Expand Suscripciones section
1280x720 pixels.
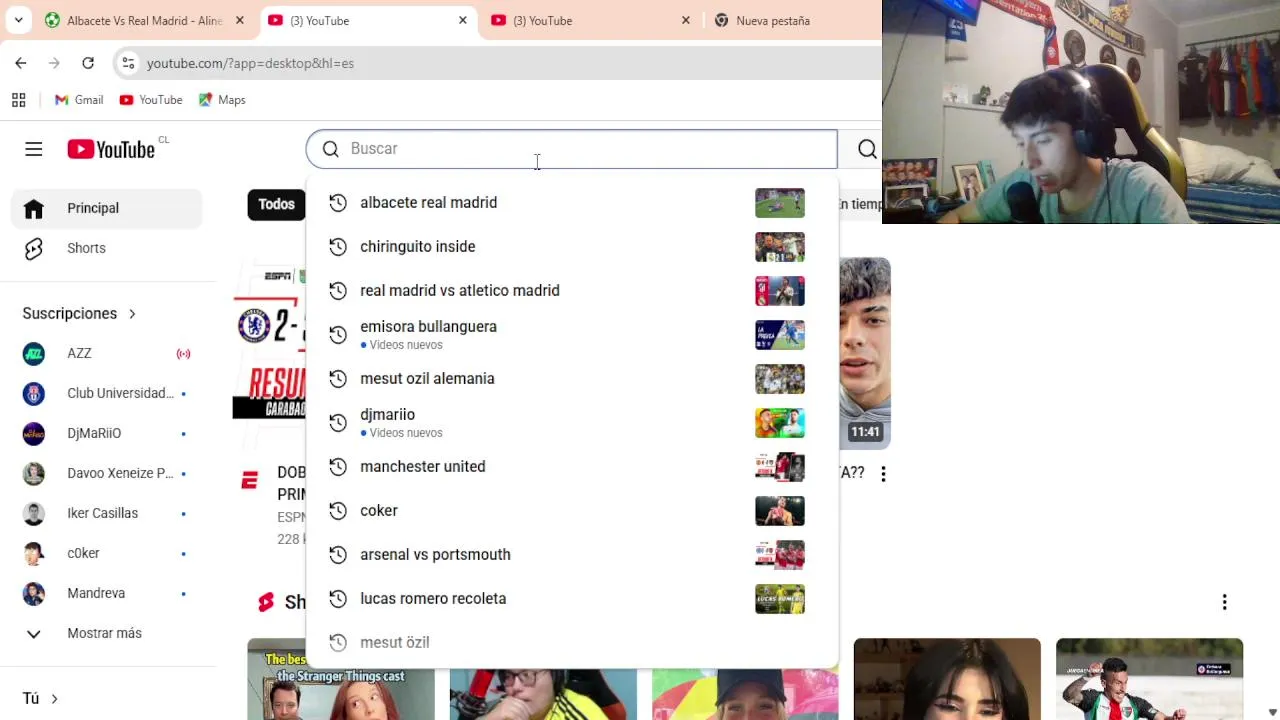coord(79,313)
